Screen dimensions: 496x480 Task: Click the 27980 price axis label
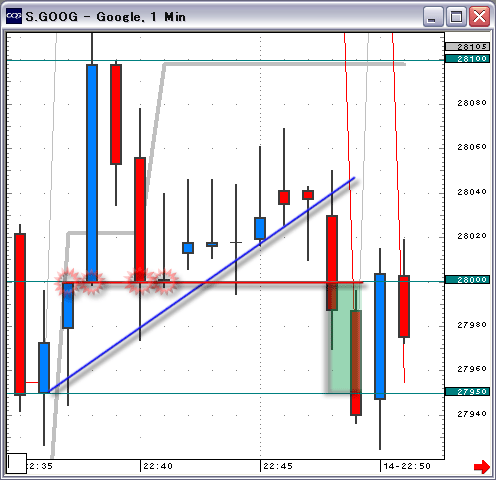[472, 325]
